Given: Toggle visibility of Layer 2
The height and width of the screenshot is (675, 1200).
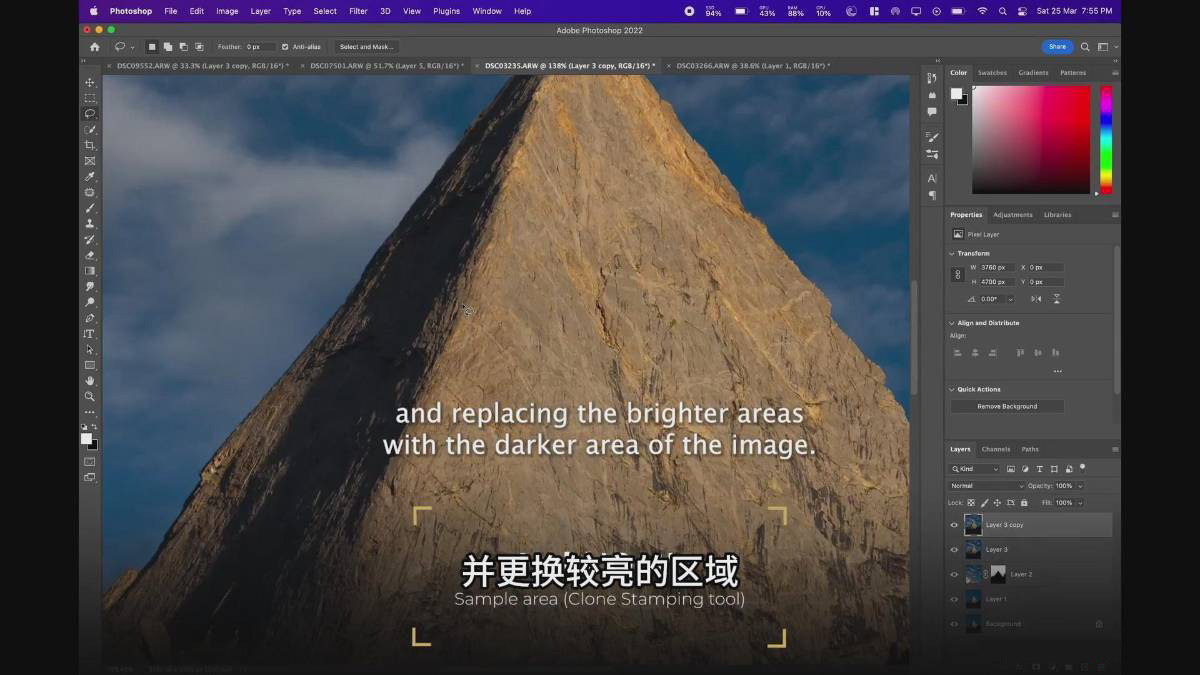Looking at the screenshot, I should [x=954, y=574].
